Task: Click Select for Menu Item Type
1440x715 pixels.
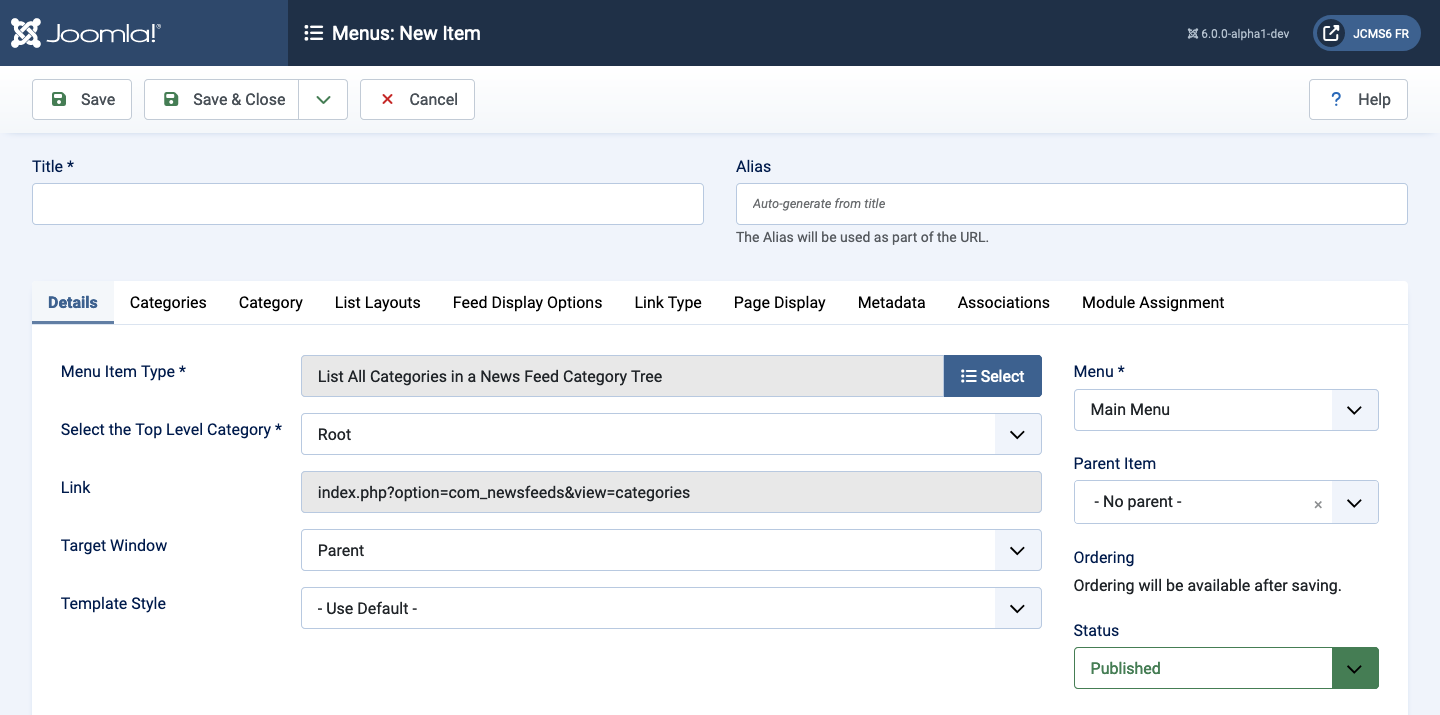Action: pyautogui.click(x=993, y=376)
